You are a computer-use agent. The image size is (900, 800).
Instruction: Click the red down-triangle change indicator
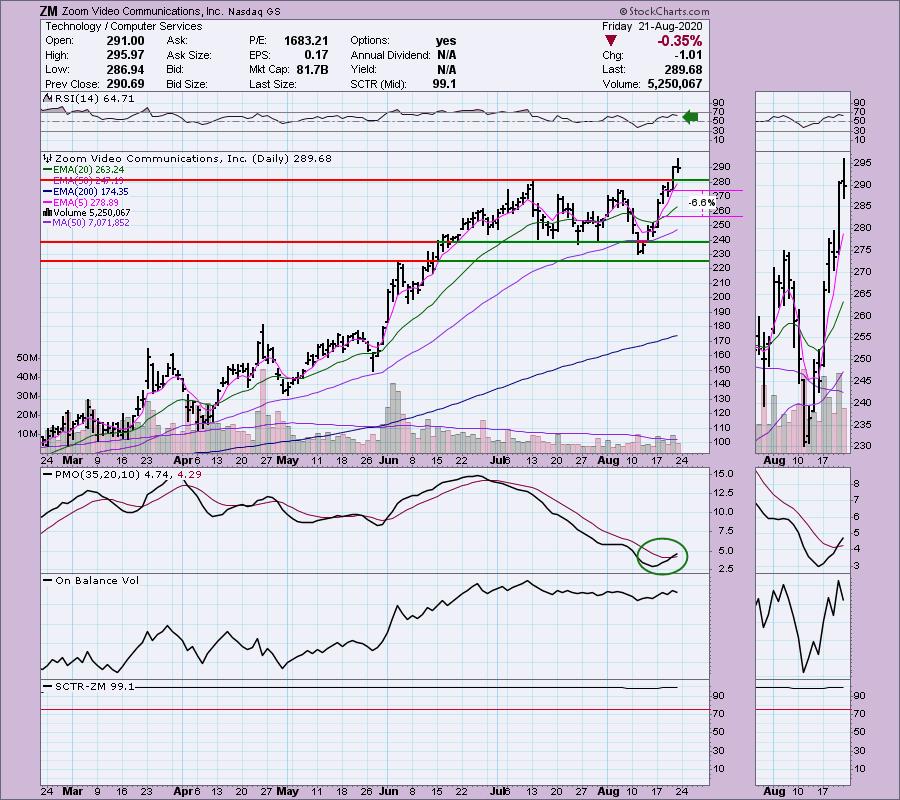[611, 41]
